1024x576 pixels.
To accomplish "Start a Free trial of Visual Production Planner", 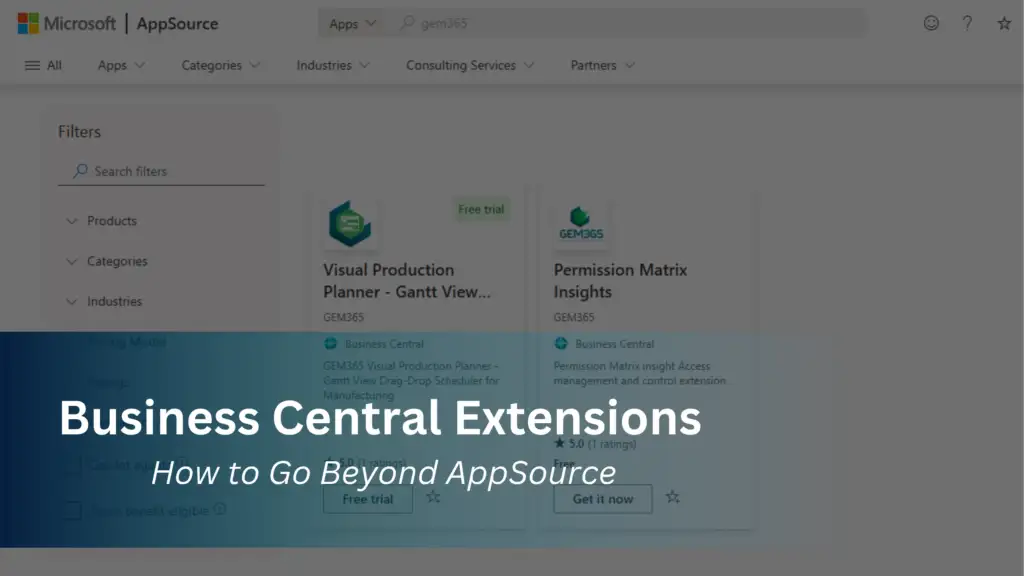I will click(367, 498).
